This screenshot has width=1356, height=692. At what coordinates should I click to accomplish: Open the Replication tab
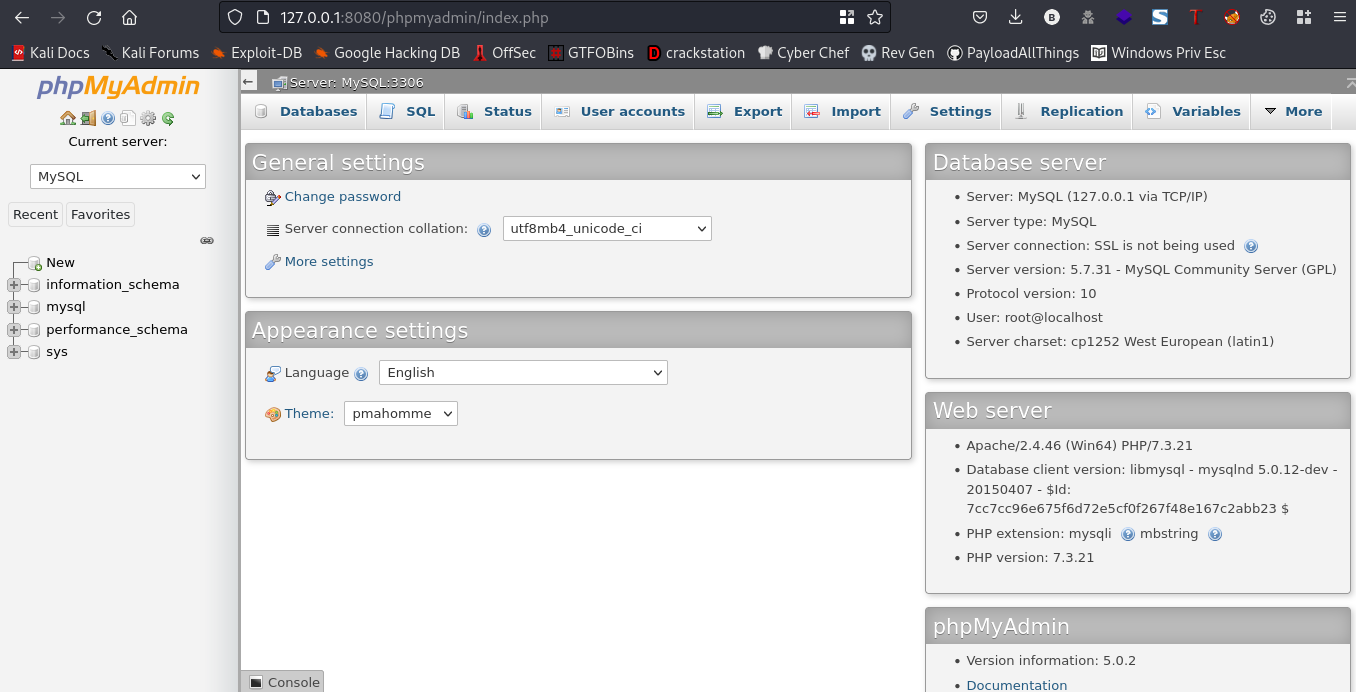[1067, 111]
